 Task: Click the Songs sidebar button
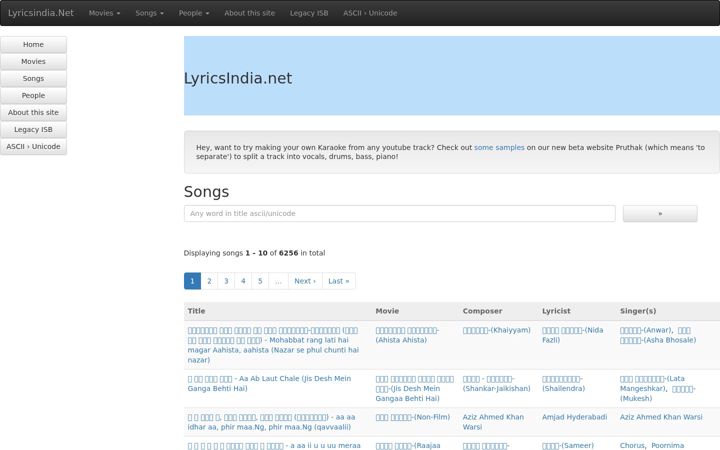coord(34,79)
